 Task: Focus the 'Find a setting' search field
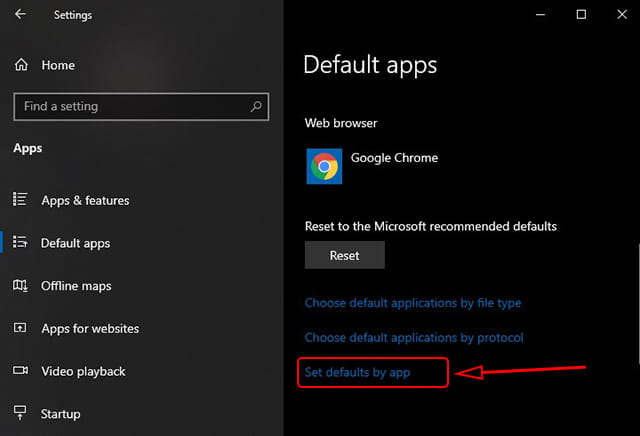point(130,106)
